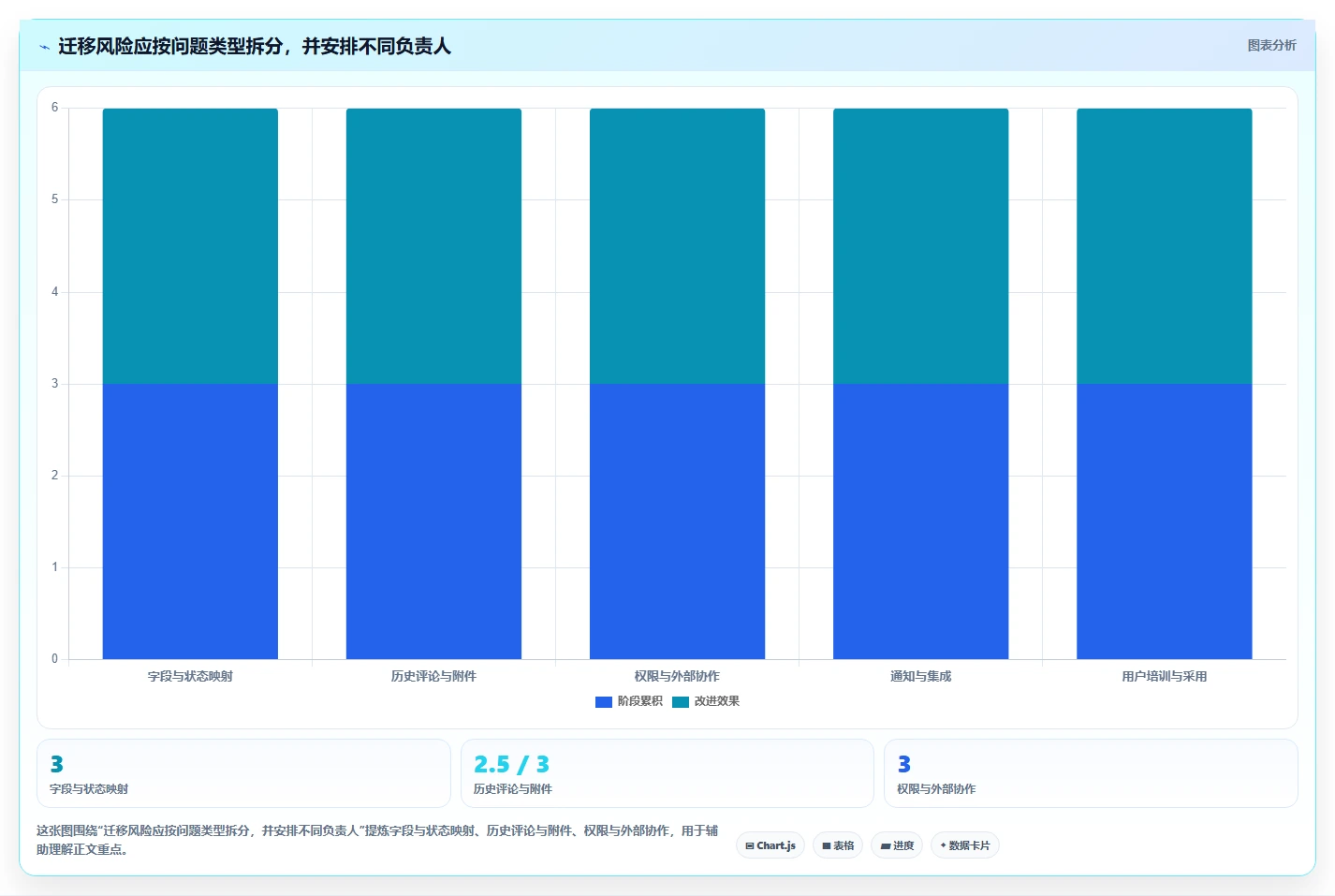Click the 通知与集成 x-axis label

tap(921, 676)
